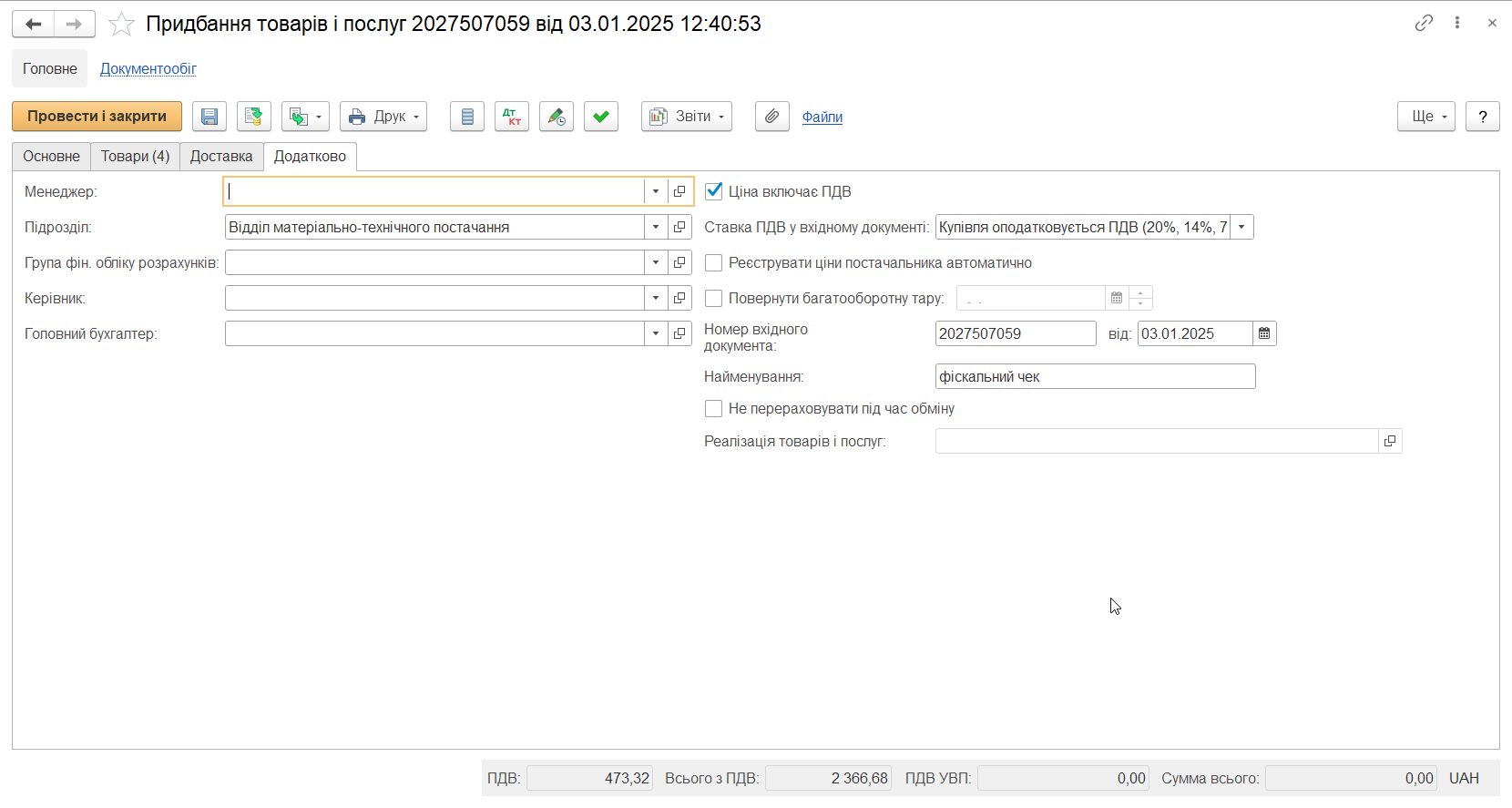Click the document structure list icon
The width and height of the screenshot is (1512, 808).
click(x=467, y=117)
